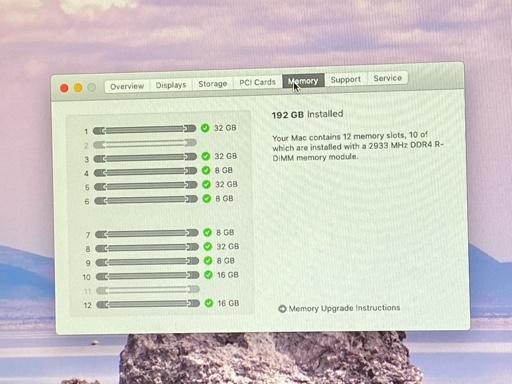Click the green check for slot 12

pos(209,303)
